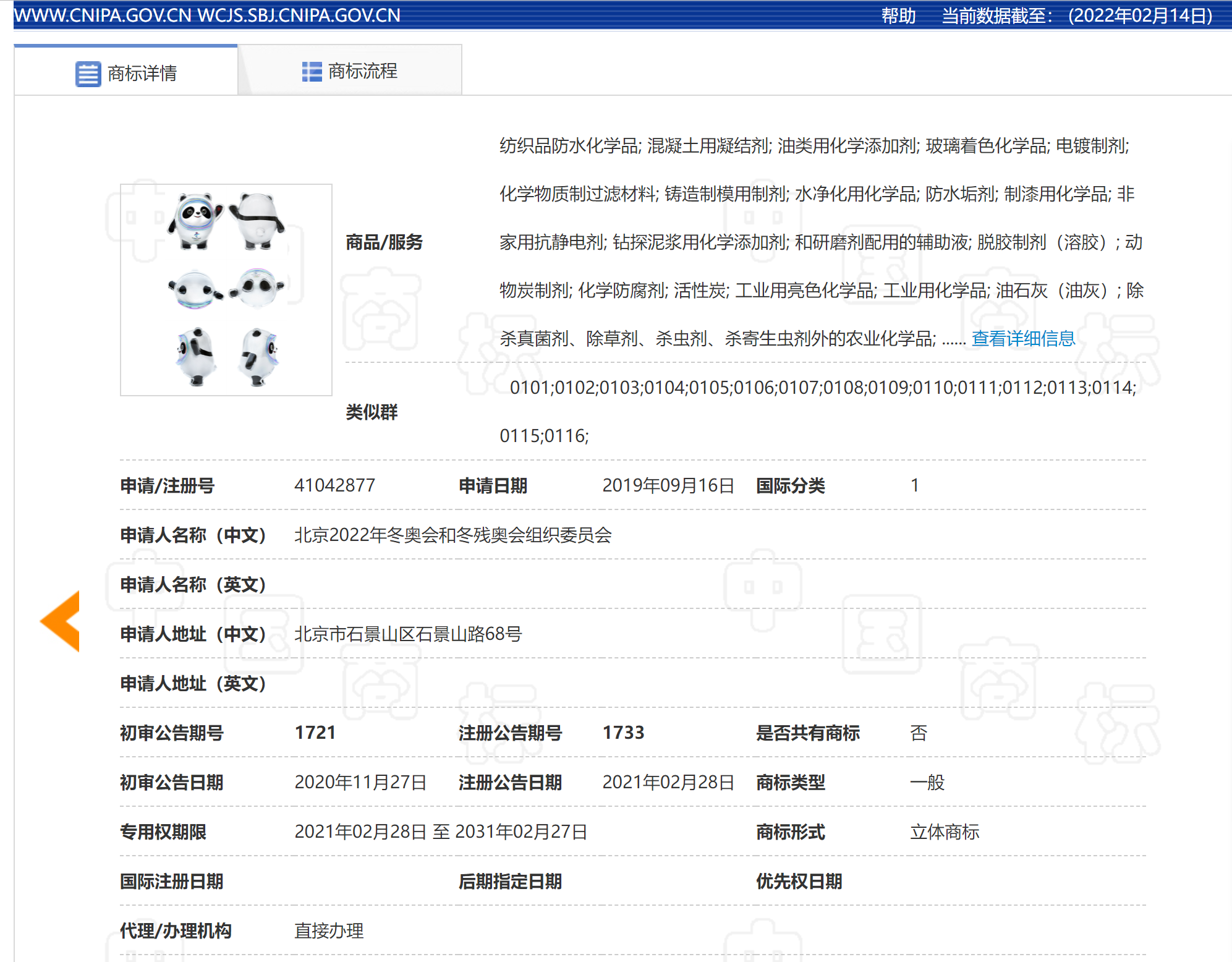This screenshot has width=1232, height=962.
Task: Open the 帮助 help link
Action: (x=898, y=15)
